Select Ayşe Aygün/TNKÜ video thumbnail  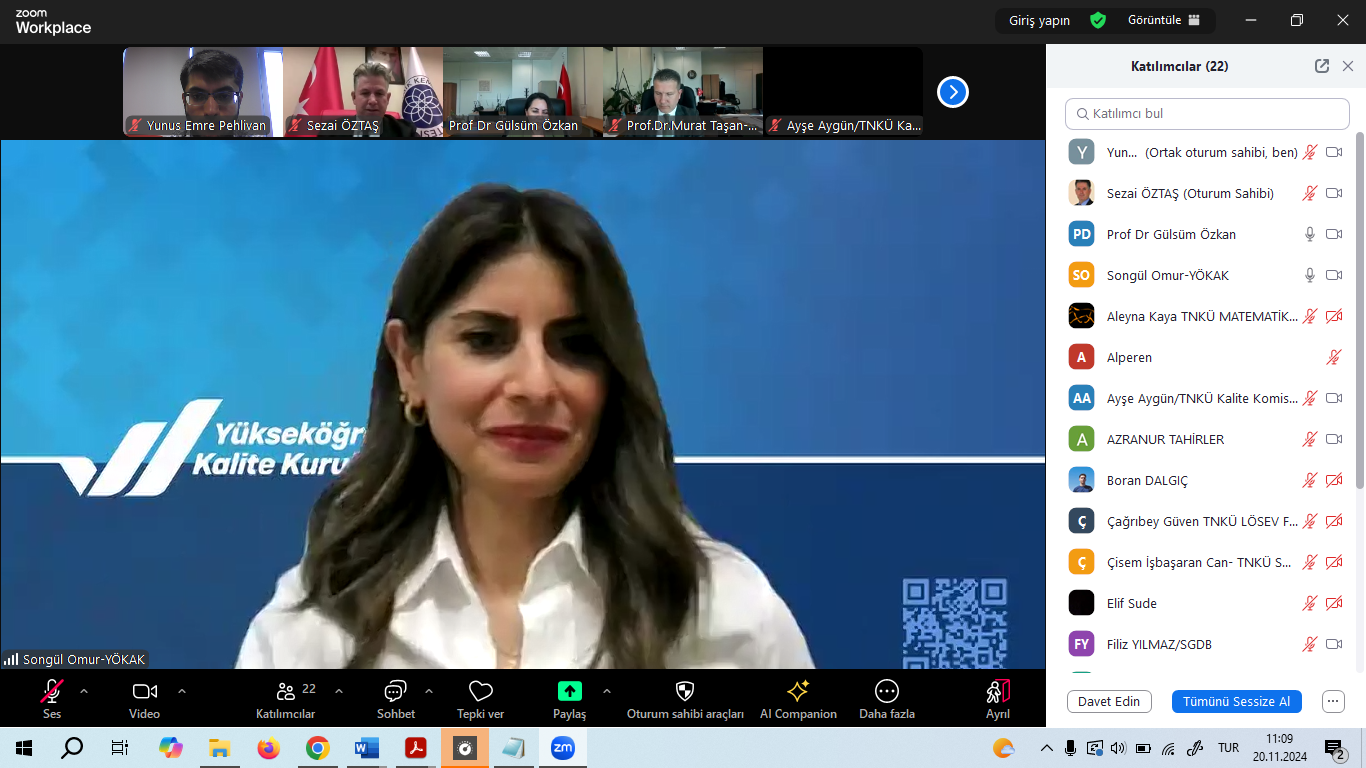(x=843, y=92)
